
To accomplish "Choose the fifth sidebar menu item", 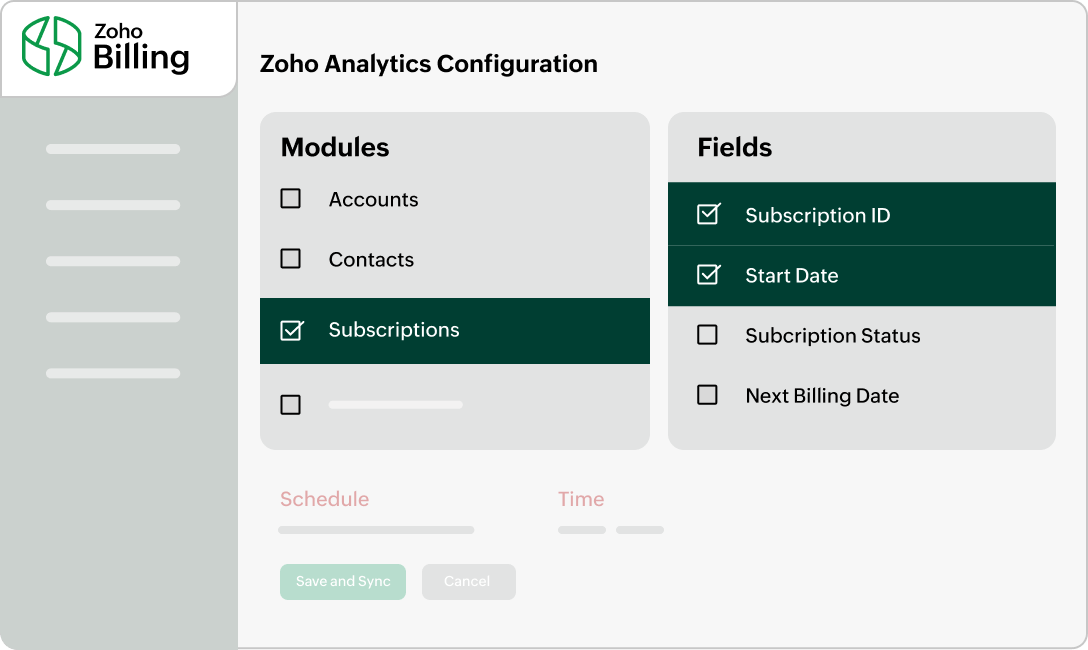I will (x=113, y=373).
